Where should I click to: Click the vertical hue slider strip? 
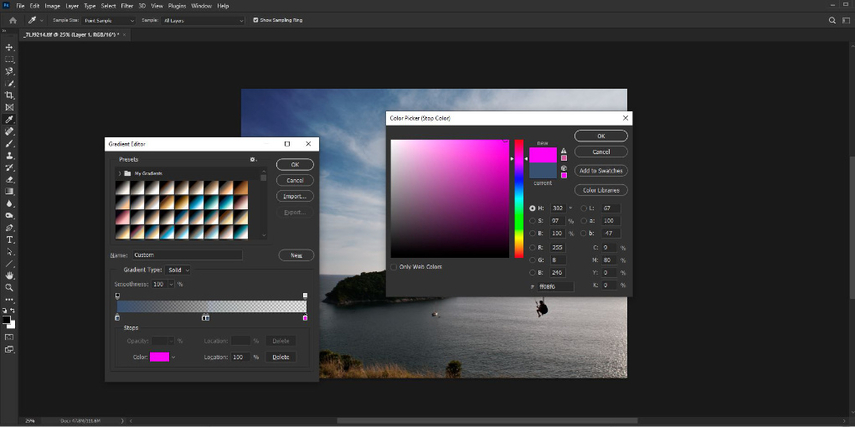(519, 199)
